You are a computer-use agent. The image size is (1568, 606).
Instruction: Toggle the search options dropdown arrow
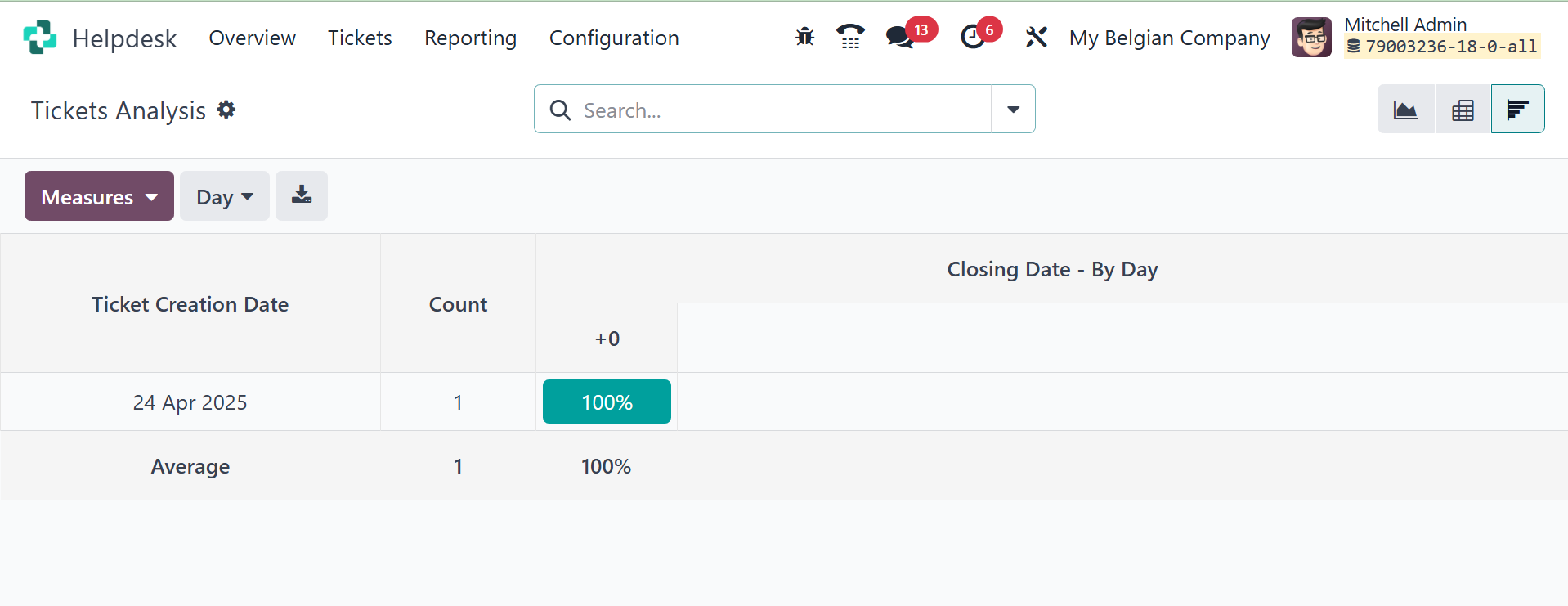[1013, 109]
